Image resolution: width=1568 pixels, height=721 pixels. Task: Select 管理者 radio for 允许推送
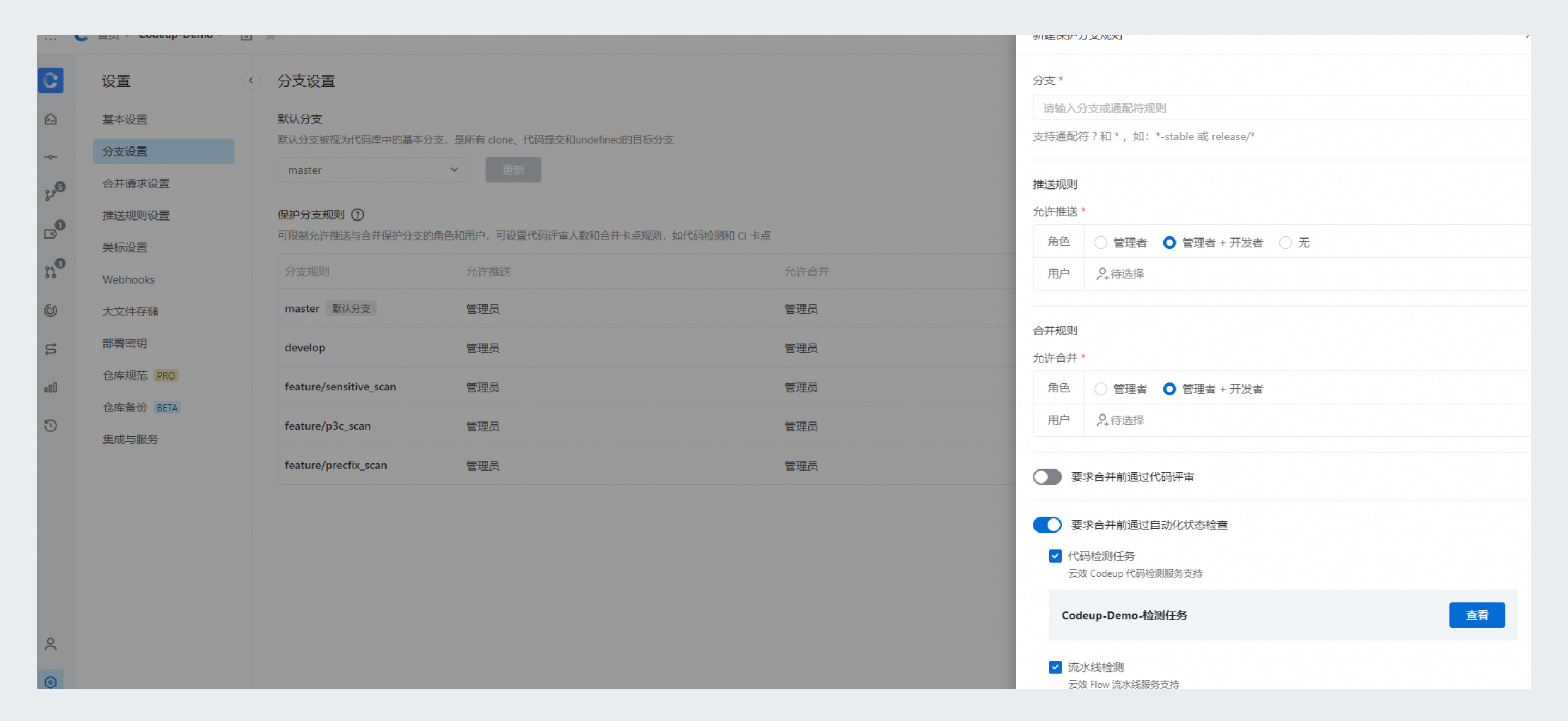pyautogui.click(x=1100, y=242)
